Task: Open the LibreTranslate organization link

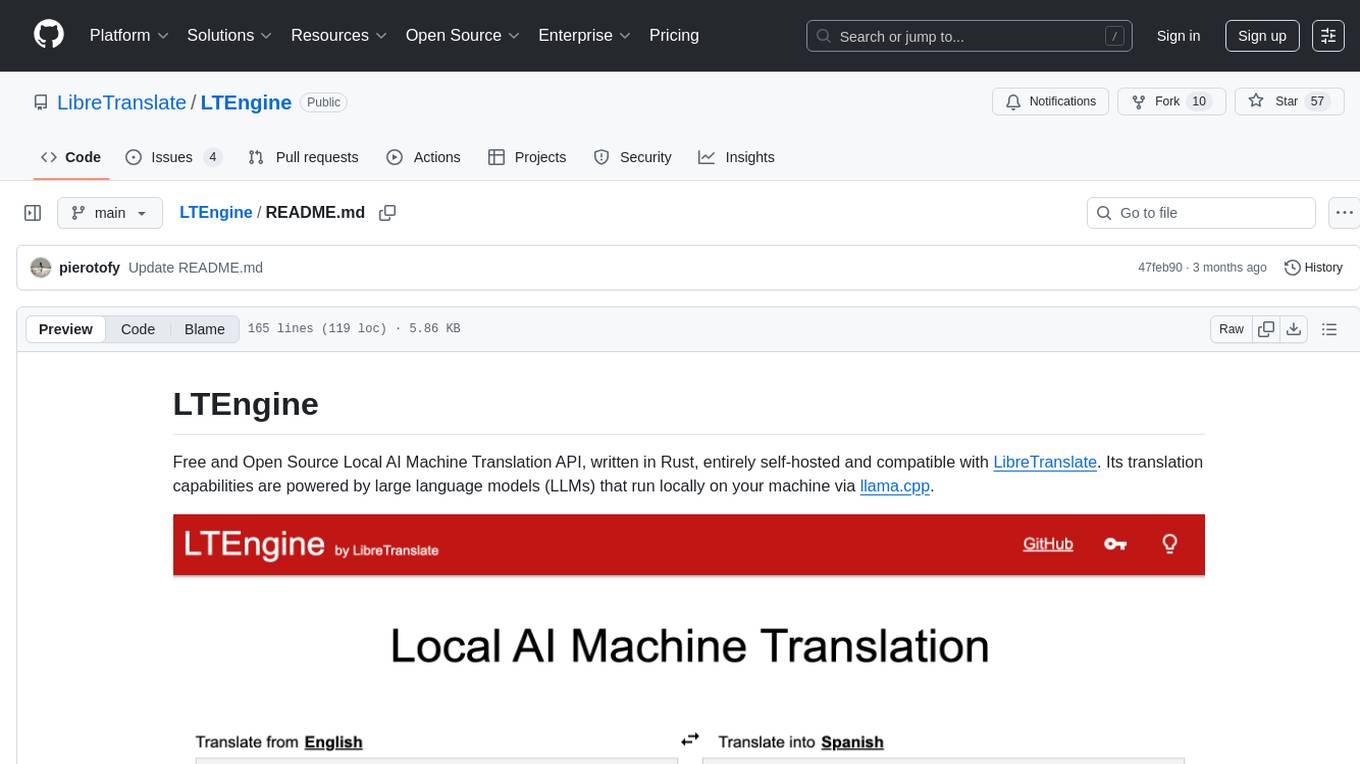Action: 122,102
